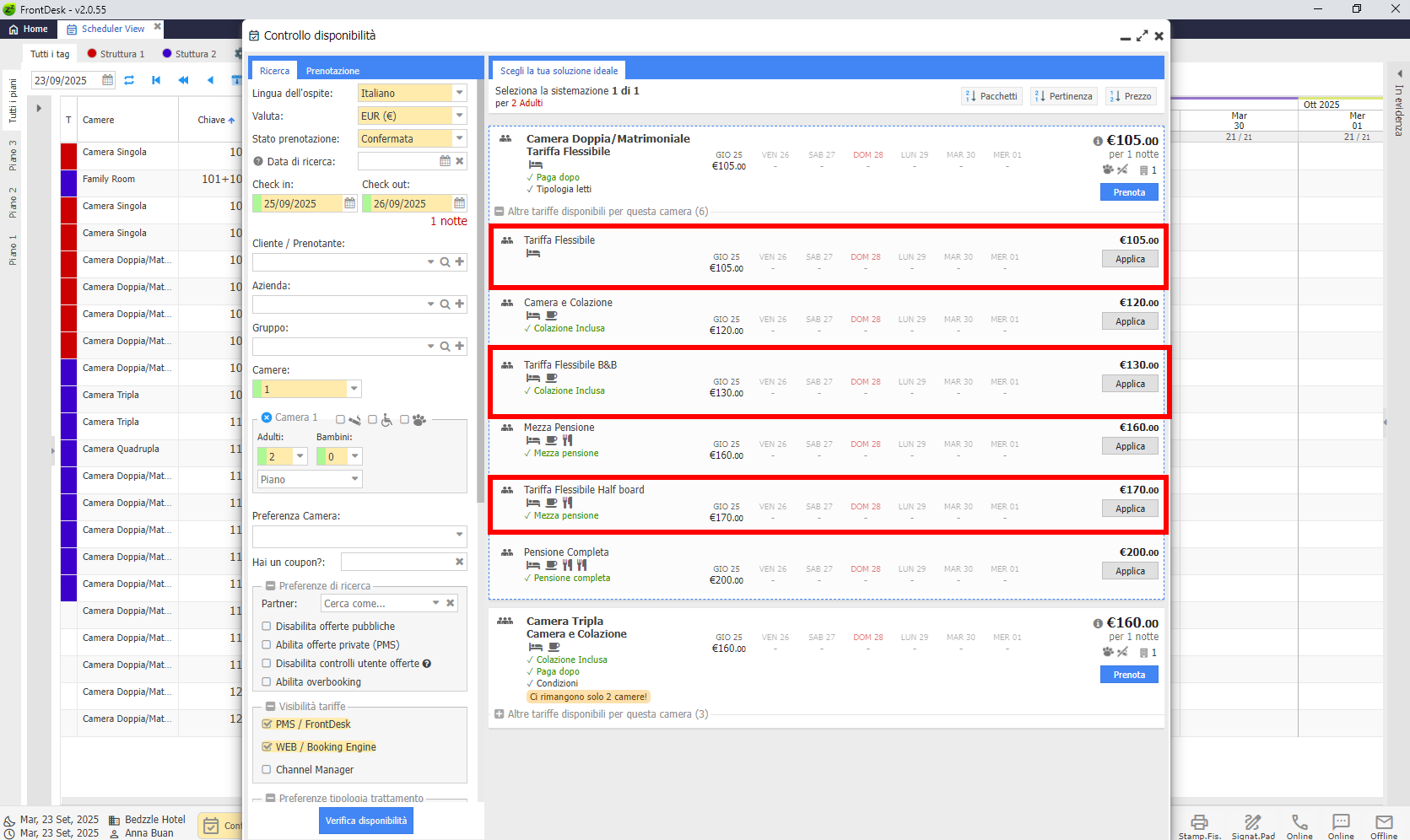This screenshot has width=1410, height=840.
Task: Click the coupon input field
Action: click(397, 562)
